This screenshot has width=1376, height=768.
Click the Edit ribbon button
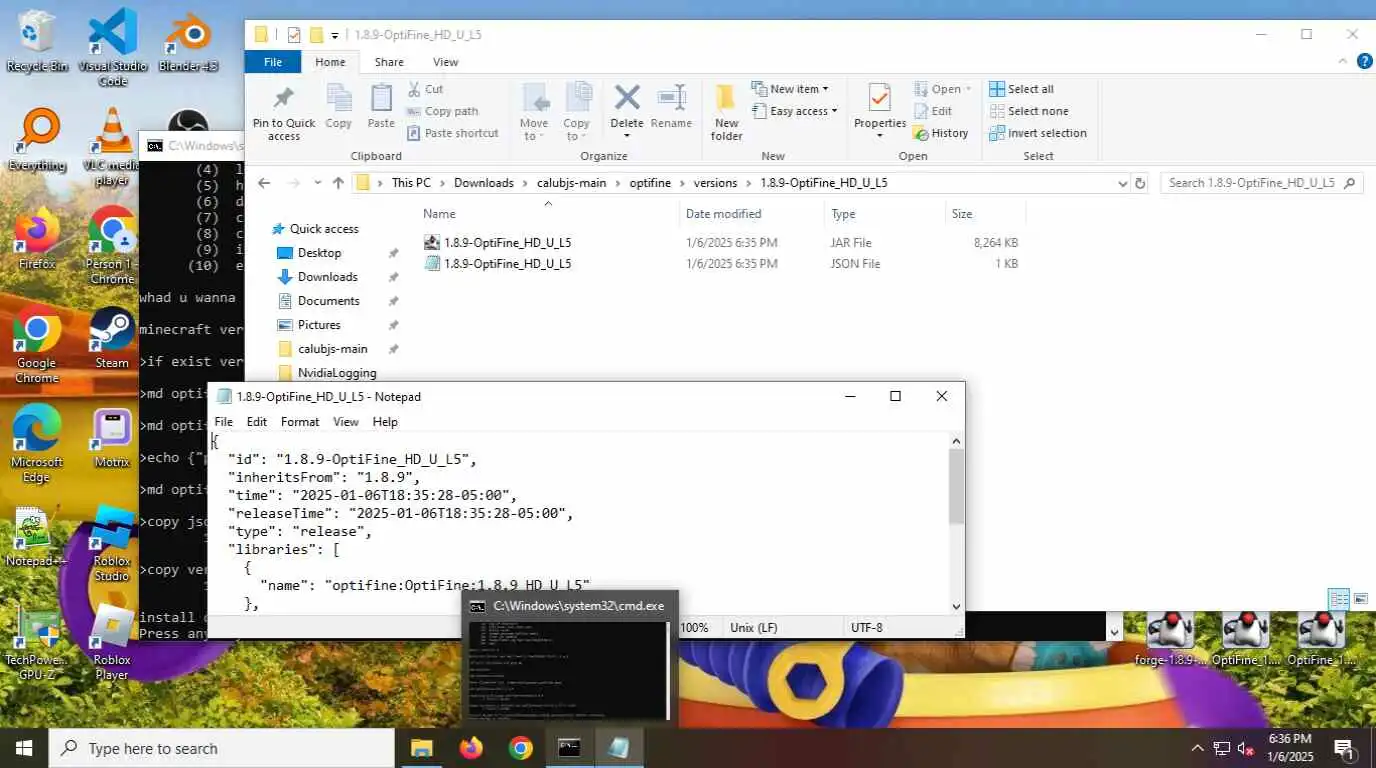(933, 111)
